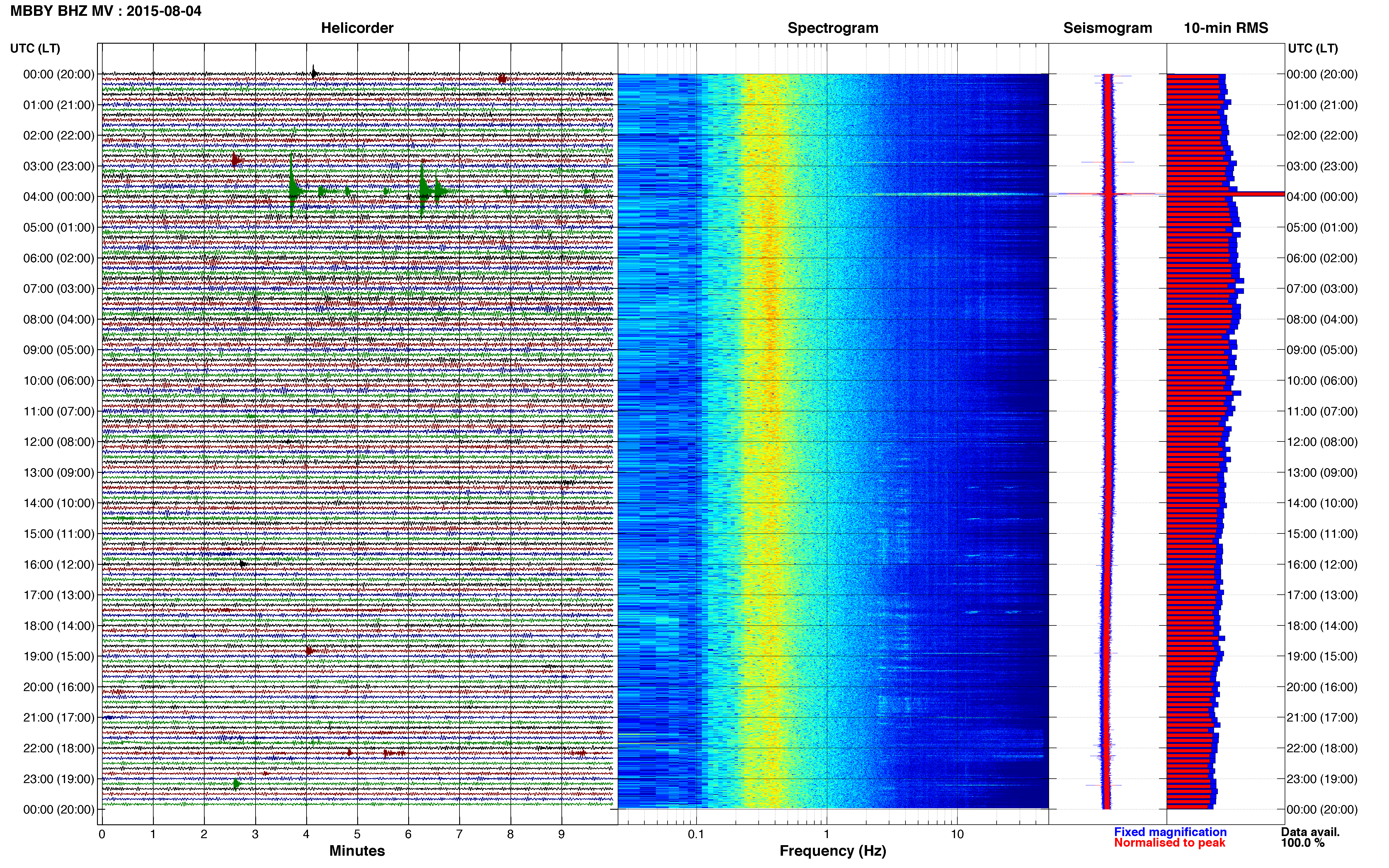Click '20:00 (16:00)' on the left time axis
The width and height of the screenshot is (1389, 868).
tap(59, 687)
